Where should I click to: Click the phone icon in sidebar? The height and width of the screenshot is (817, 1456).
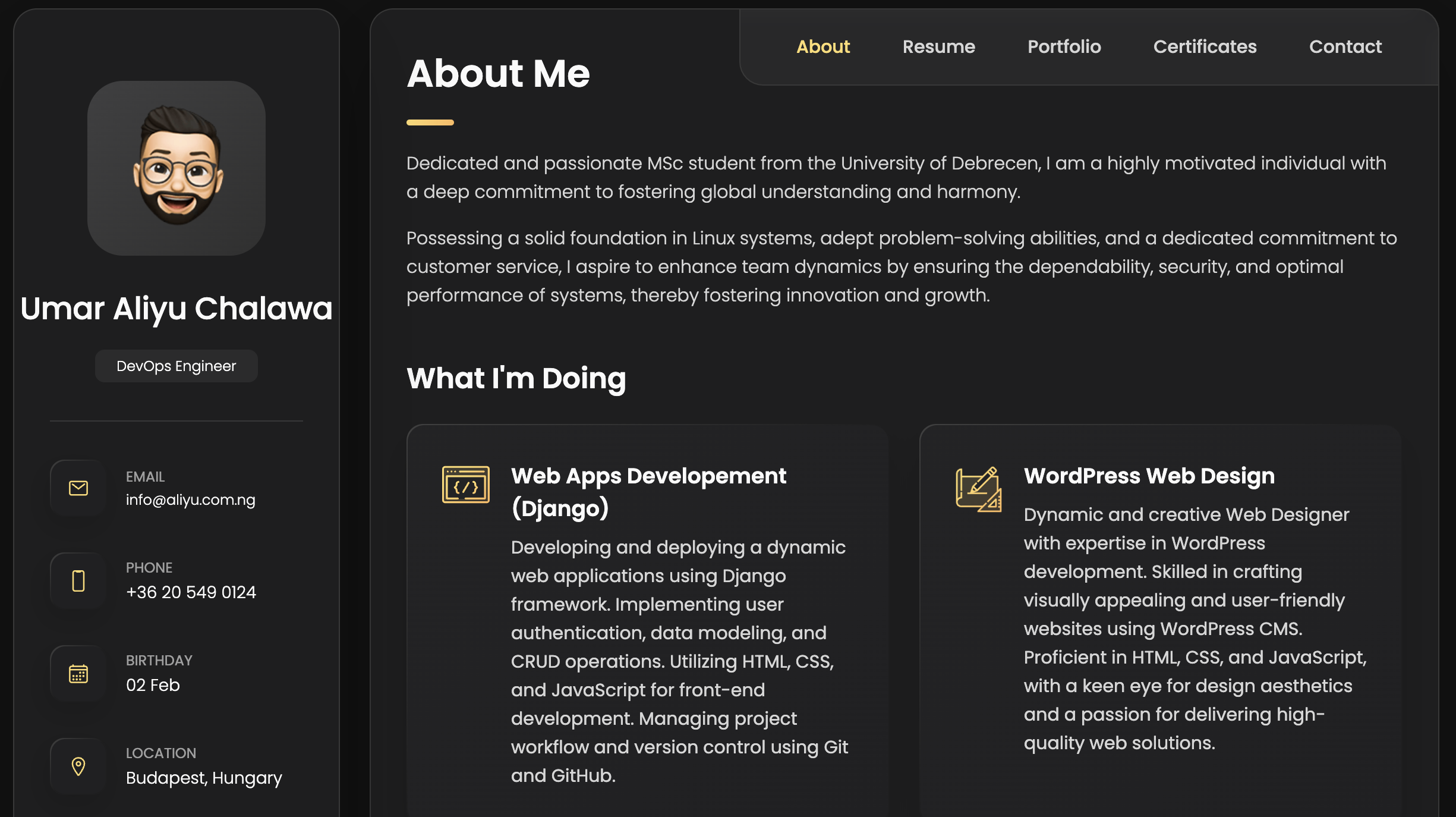coord(78,580)
